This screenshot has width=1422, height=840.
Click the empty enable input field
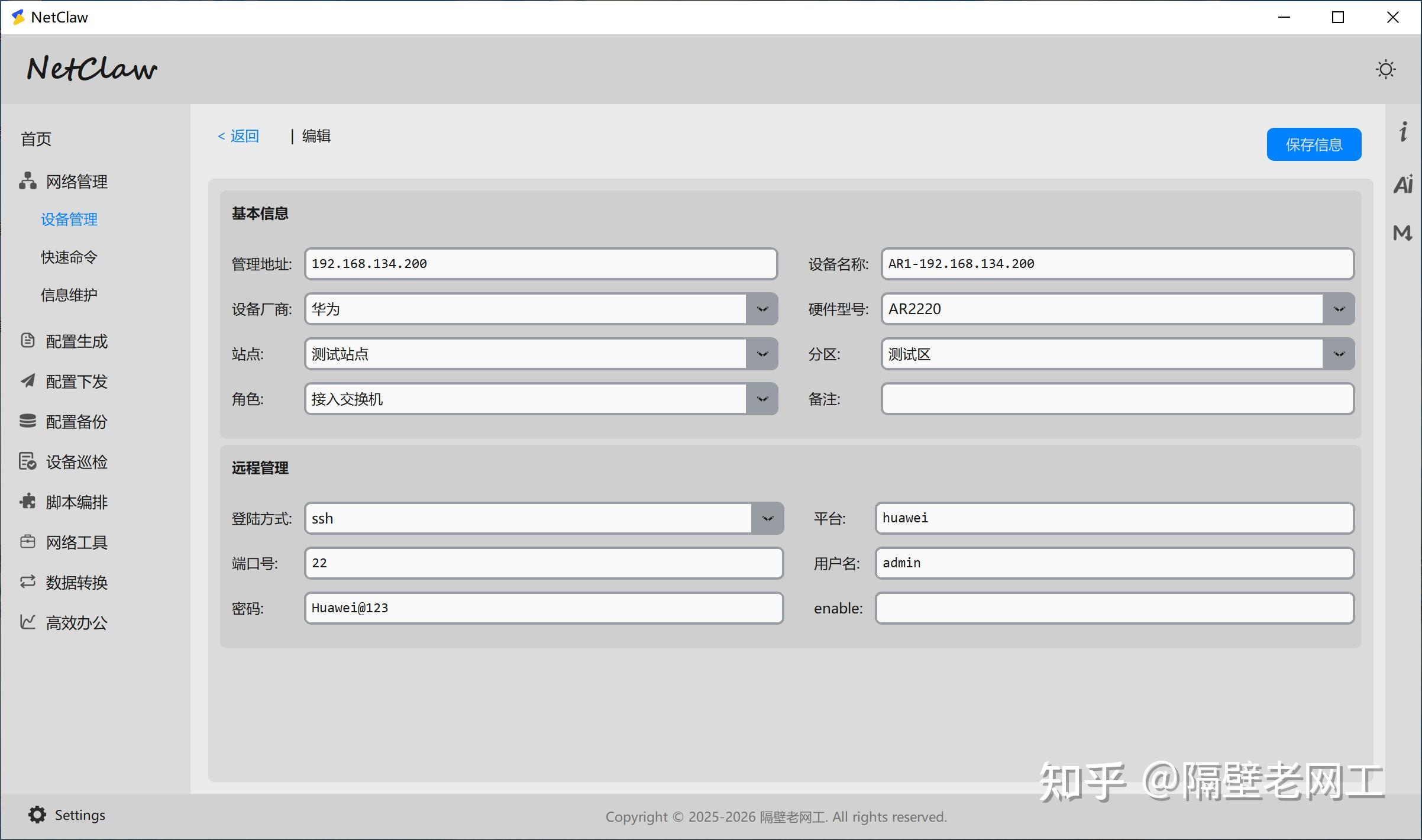click(x=1114, y=608)
